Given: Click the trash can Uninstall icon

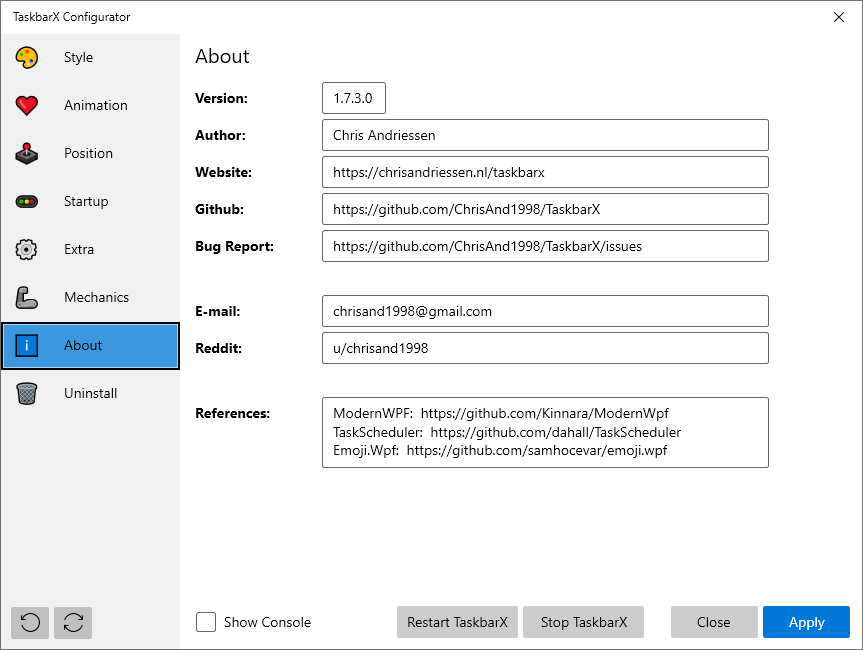Looking at the screenshot, I should 26,394.
